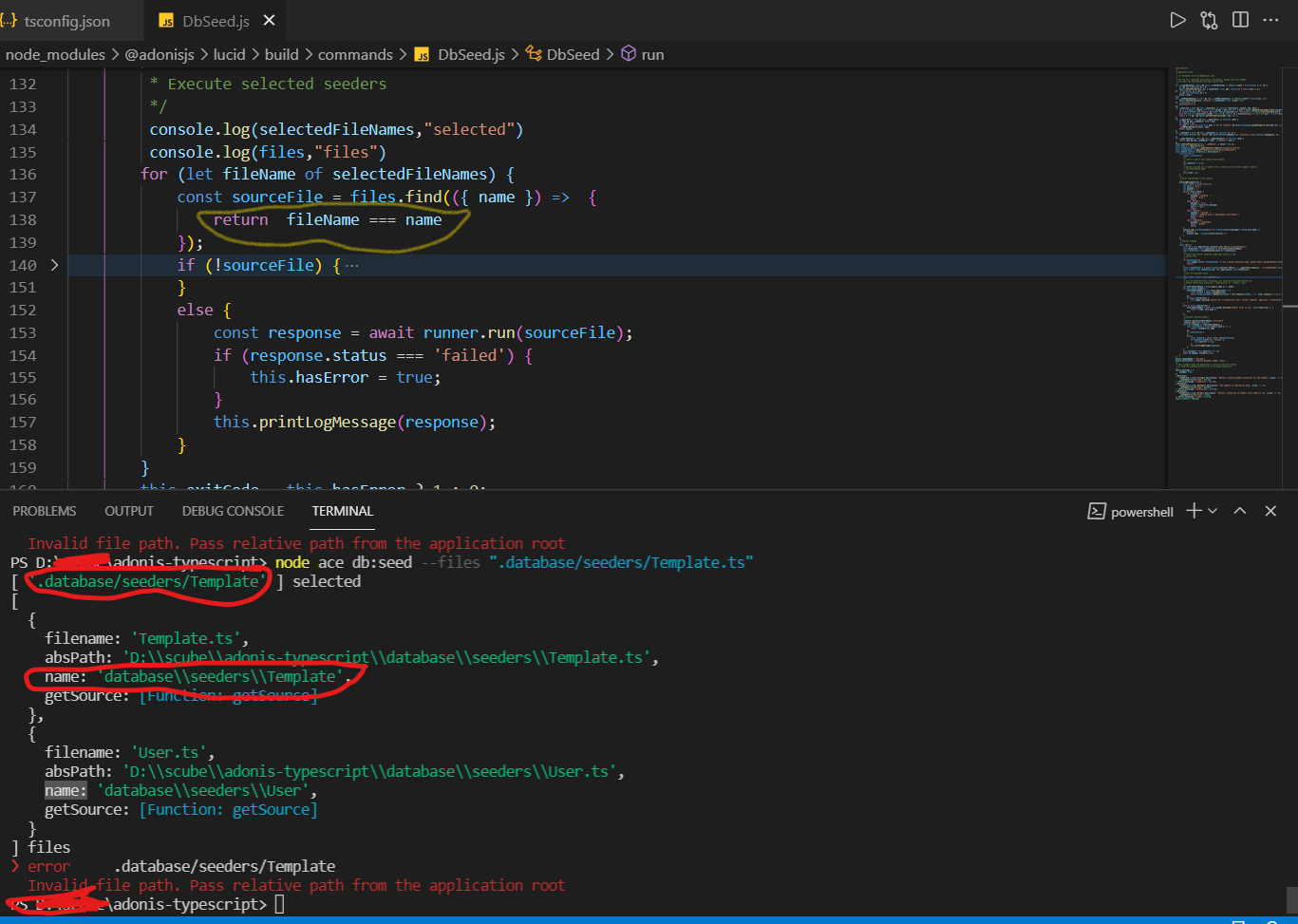The height and width of the screenshot is (924, 1298).
Task: Open the DEBUG CONSOLE panel tab
Action: coord(233,511)
